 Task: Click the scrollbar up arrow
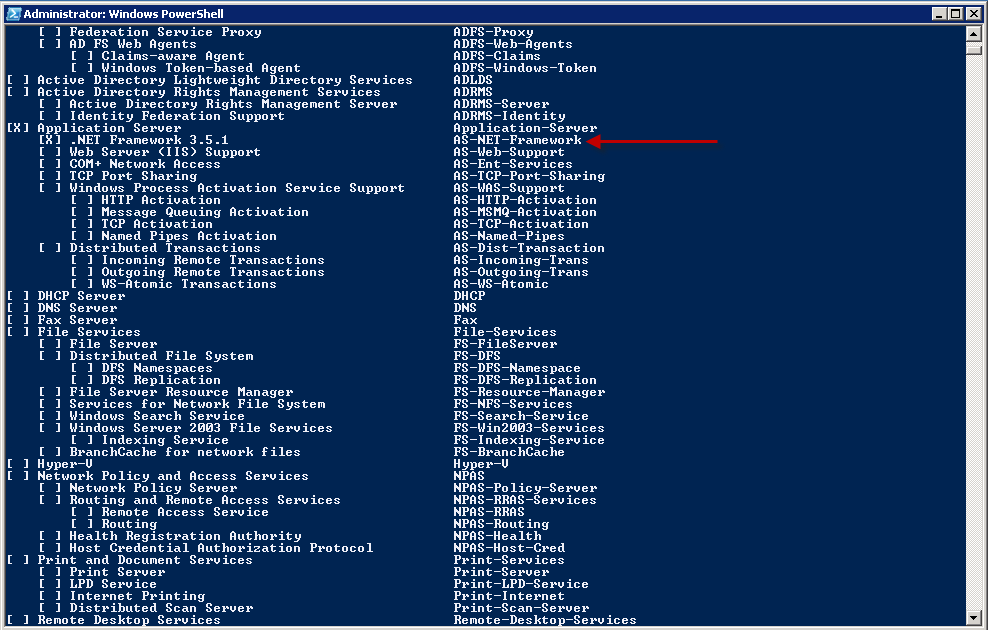pyautogui.click(x=974, y=34)
